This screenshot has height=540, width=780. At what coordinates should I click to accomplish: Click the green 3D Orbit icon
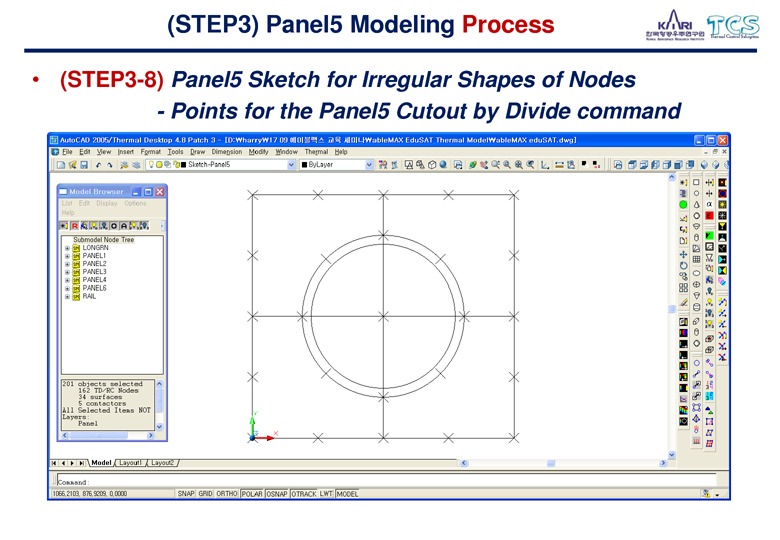coord(472,165)
